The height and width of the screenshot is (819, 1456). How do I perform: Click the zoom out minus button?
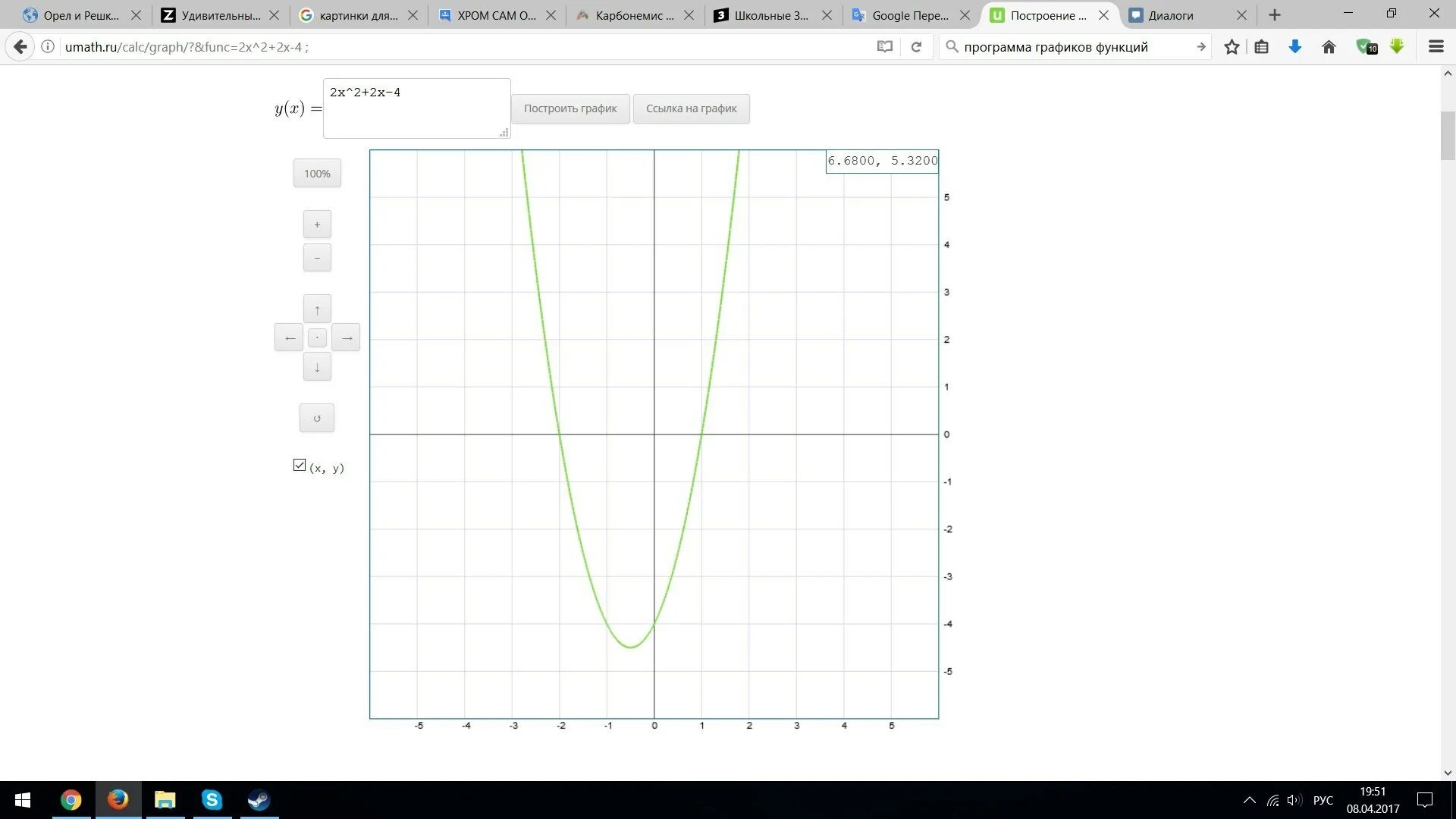(317, 258)
